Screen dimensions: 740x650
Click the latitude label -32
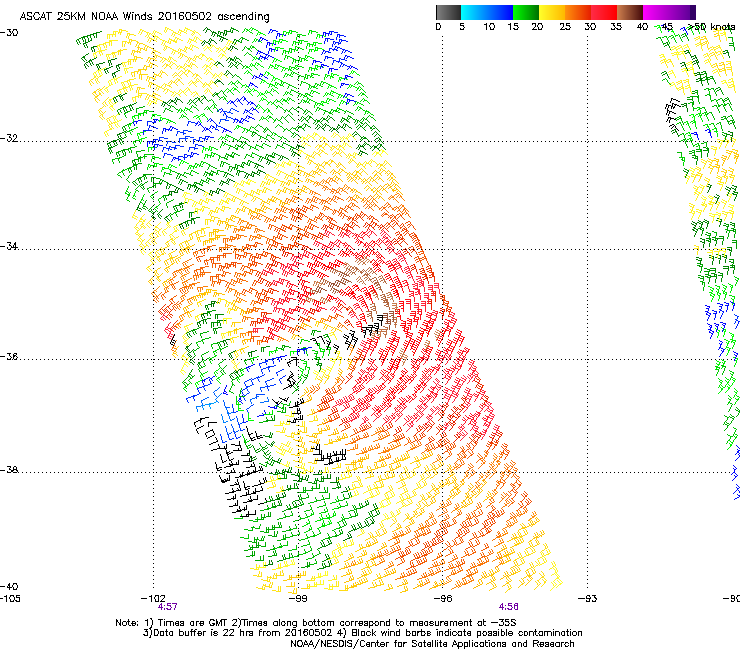point(9,138)
